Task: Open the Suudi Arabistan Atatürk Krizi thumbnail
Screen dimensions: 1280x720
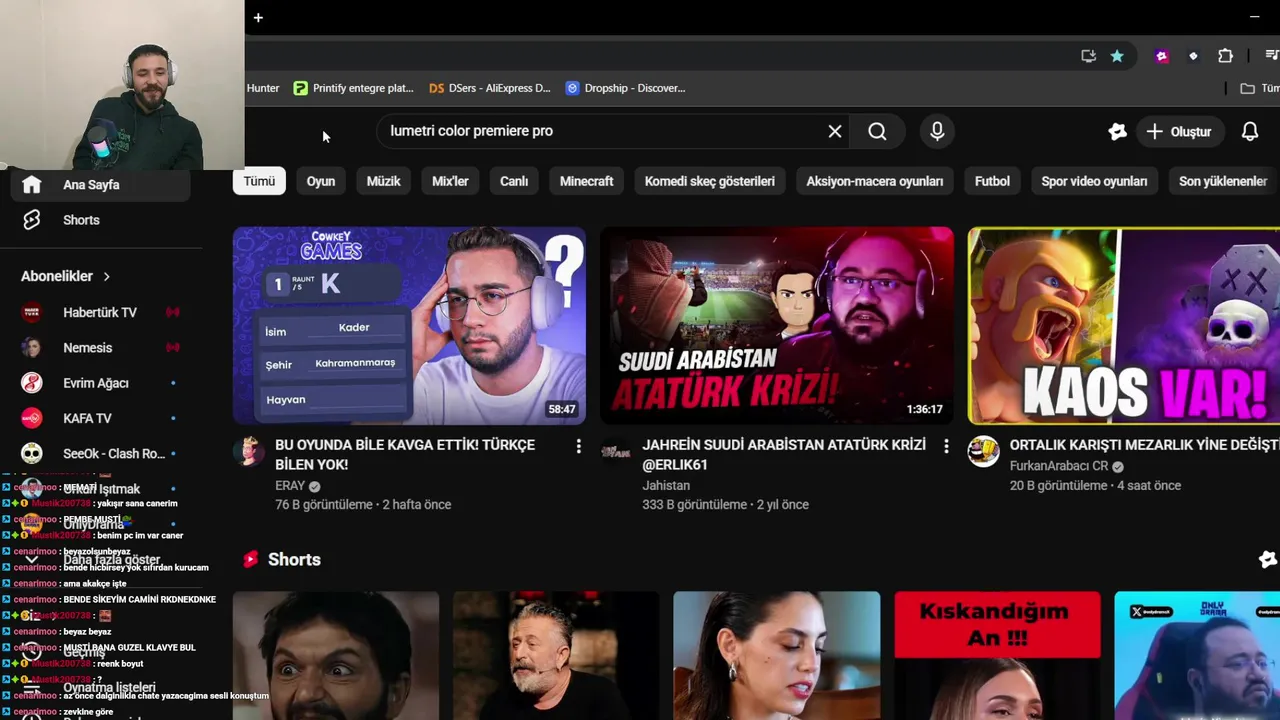Action: [777, 325]
